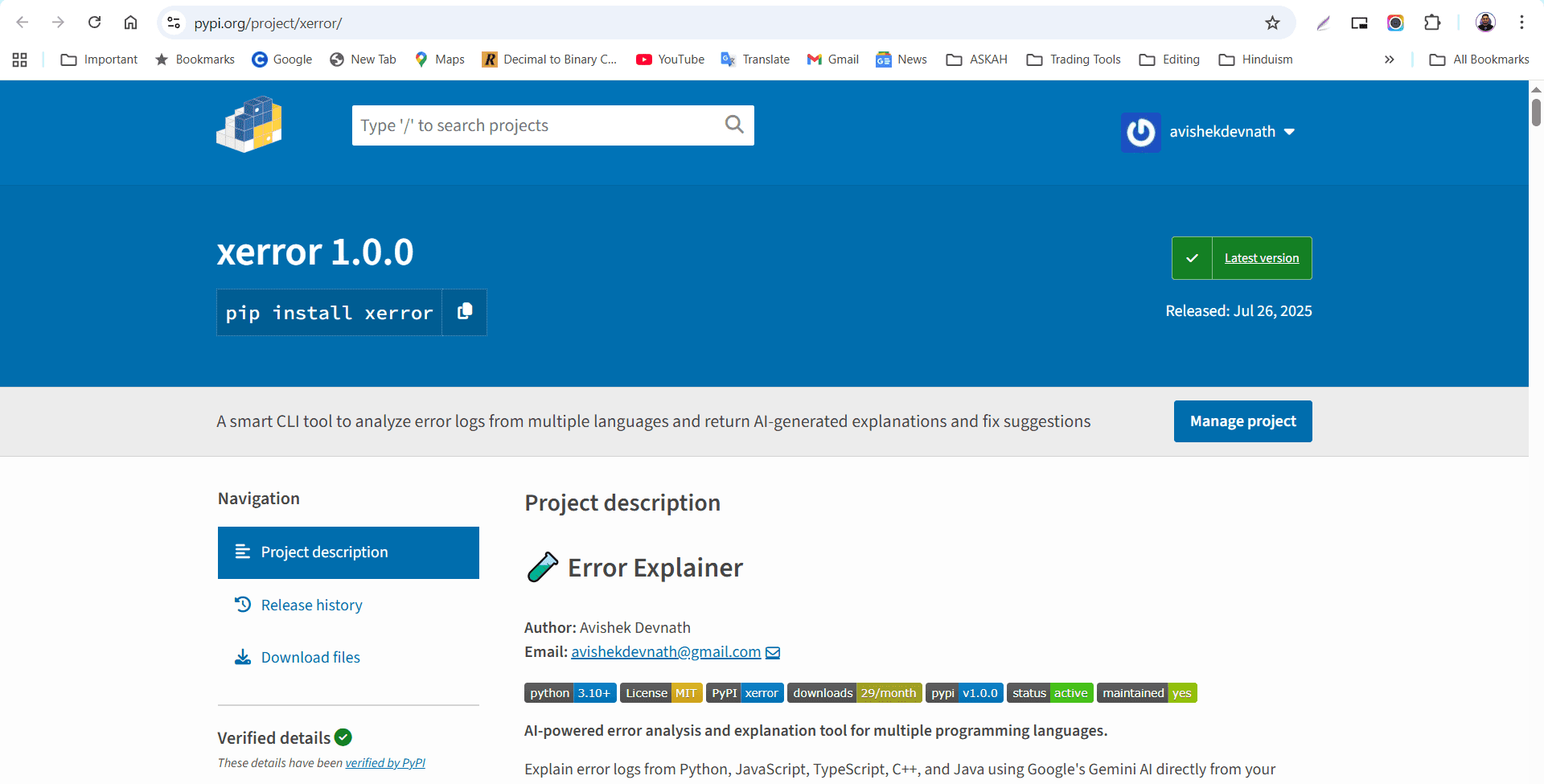Bookmark this page with the star icon

click(1273, 23)
